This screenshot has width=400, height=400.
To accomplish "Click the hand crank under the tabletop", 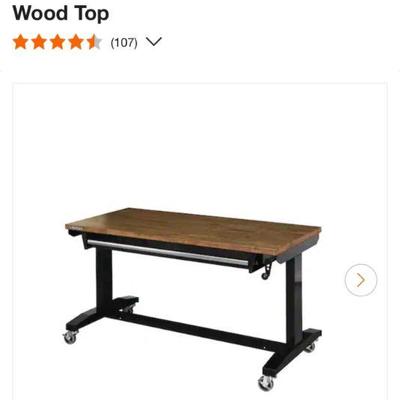I will pos(267,269).
